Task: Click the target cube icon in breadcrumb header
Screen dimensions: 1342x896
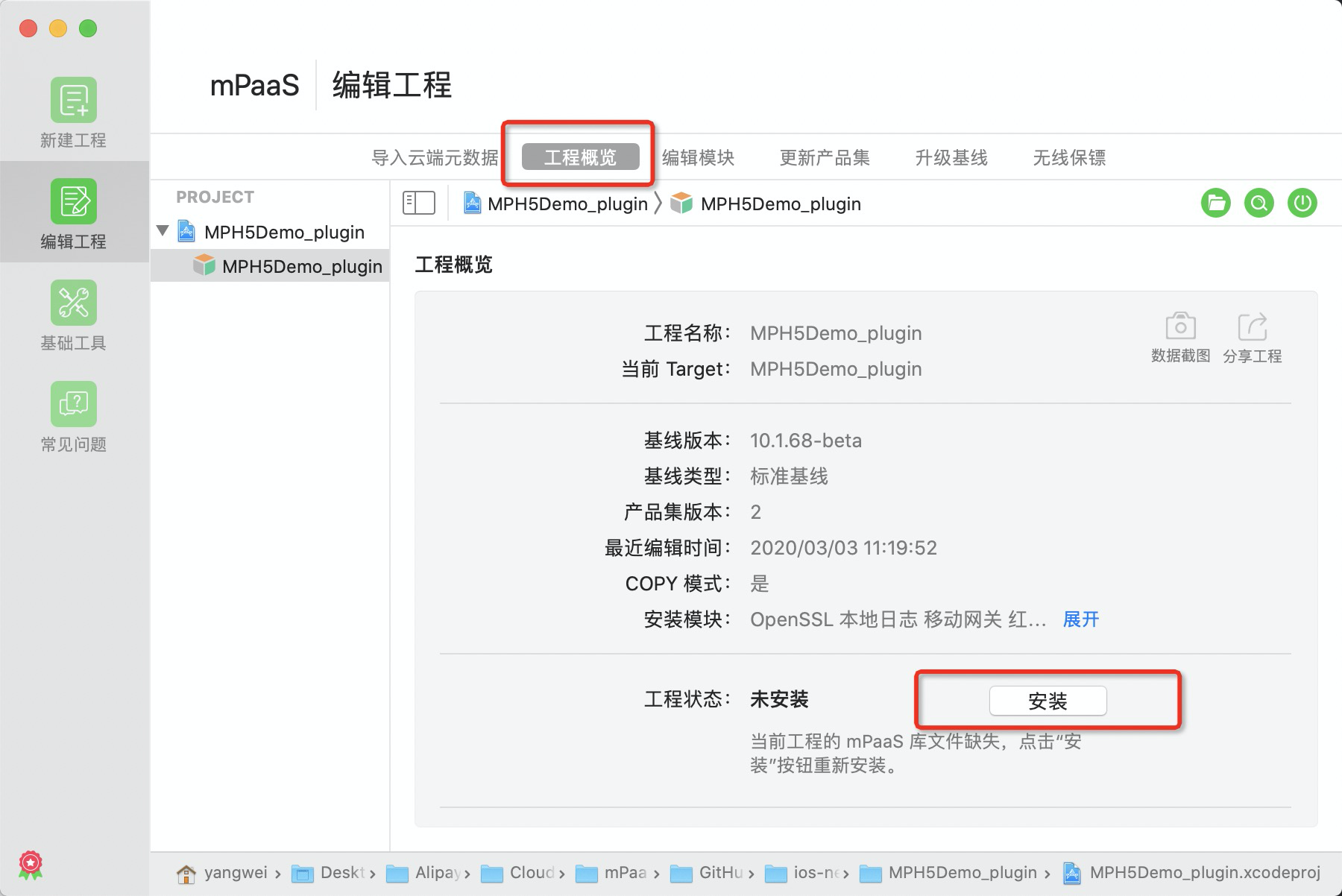Action: pyautogui.click(x=681, y=203)
